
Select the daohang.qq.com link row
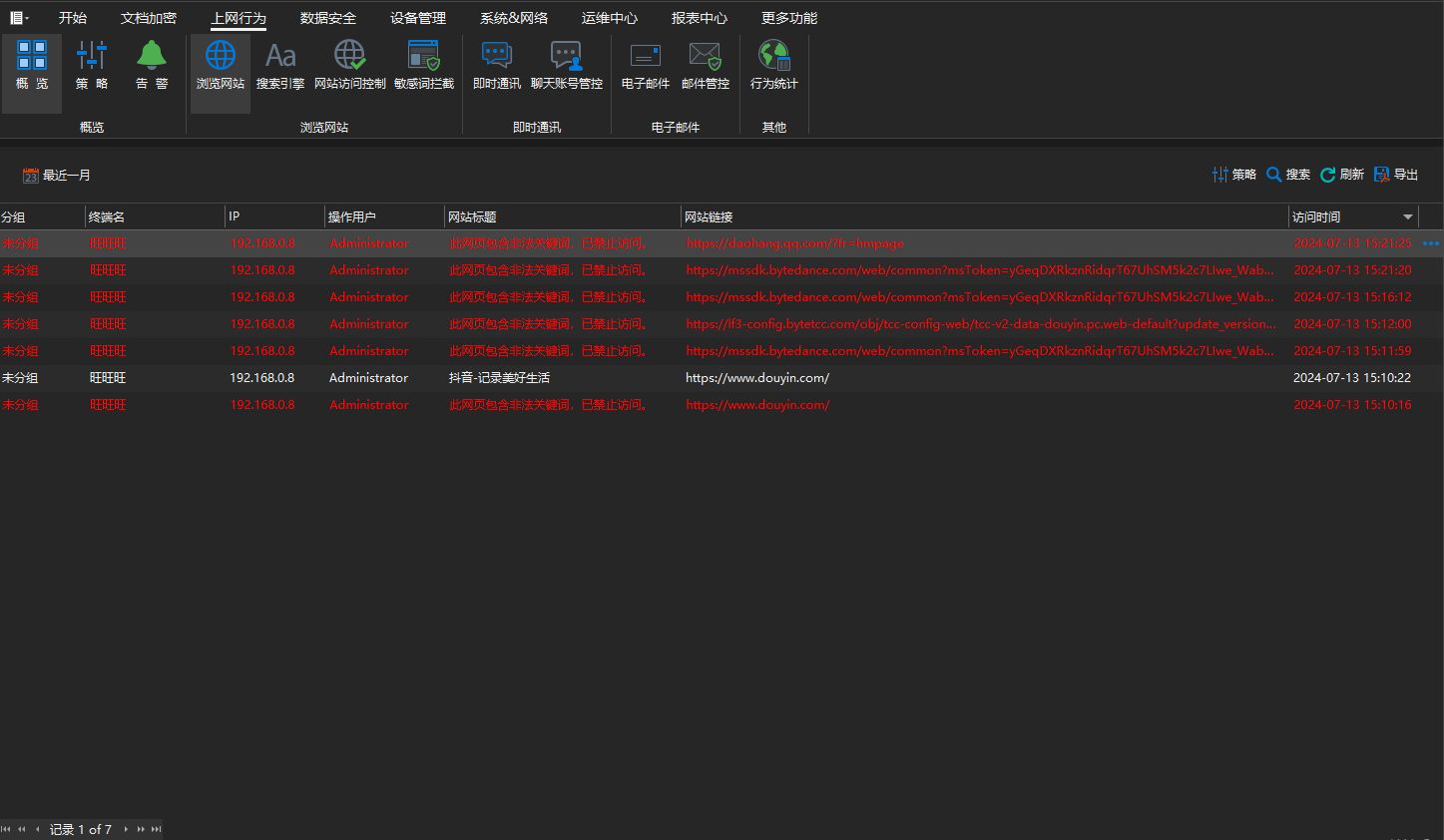tap(722, 243)
